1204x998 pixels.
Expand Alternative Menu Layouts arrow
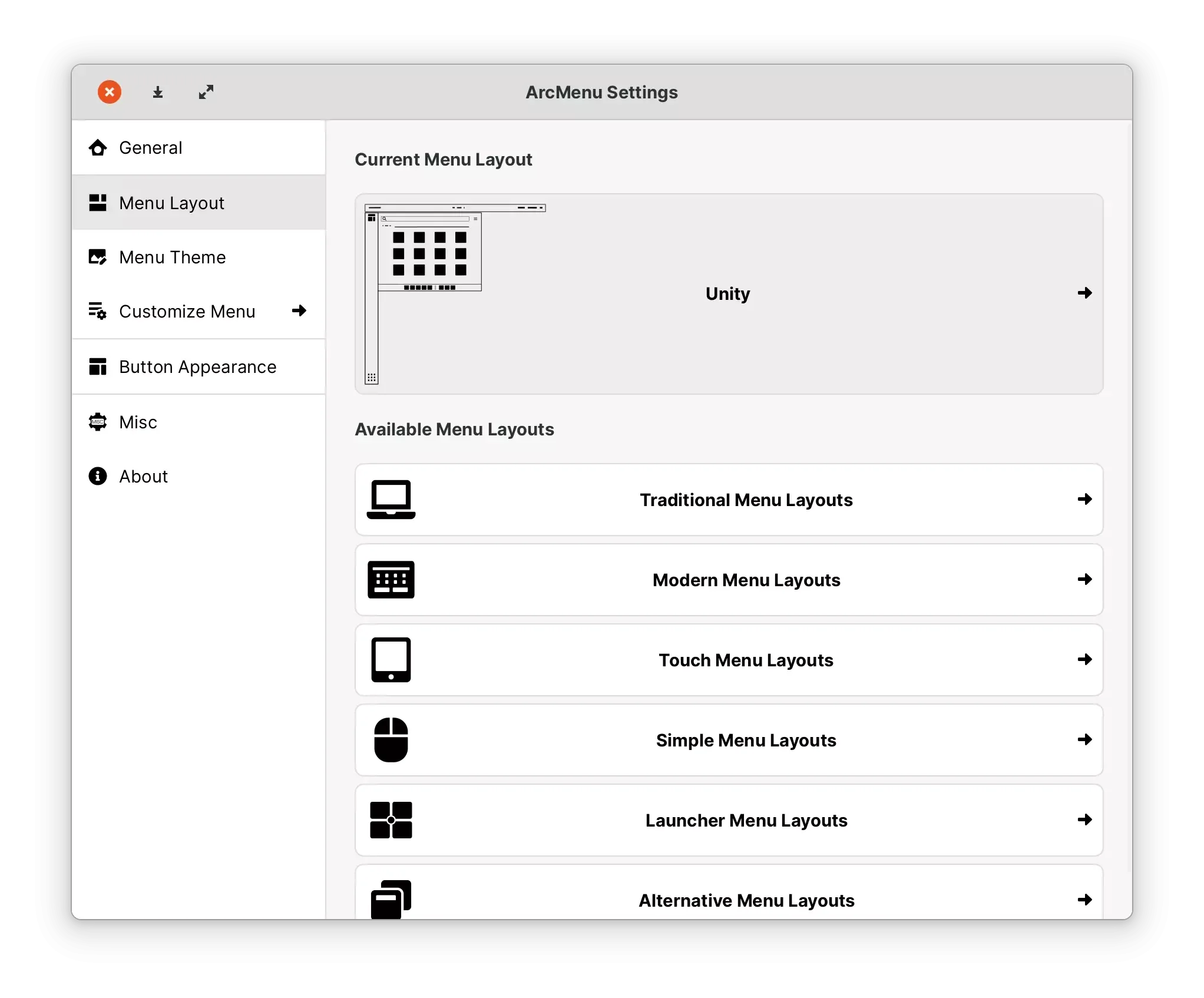[x=1085, y=900]
